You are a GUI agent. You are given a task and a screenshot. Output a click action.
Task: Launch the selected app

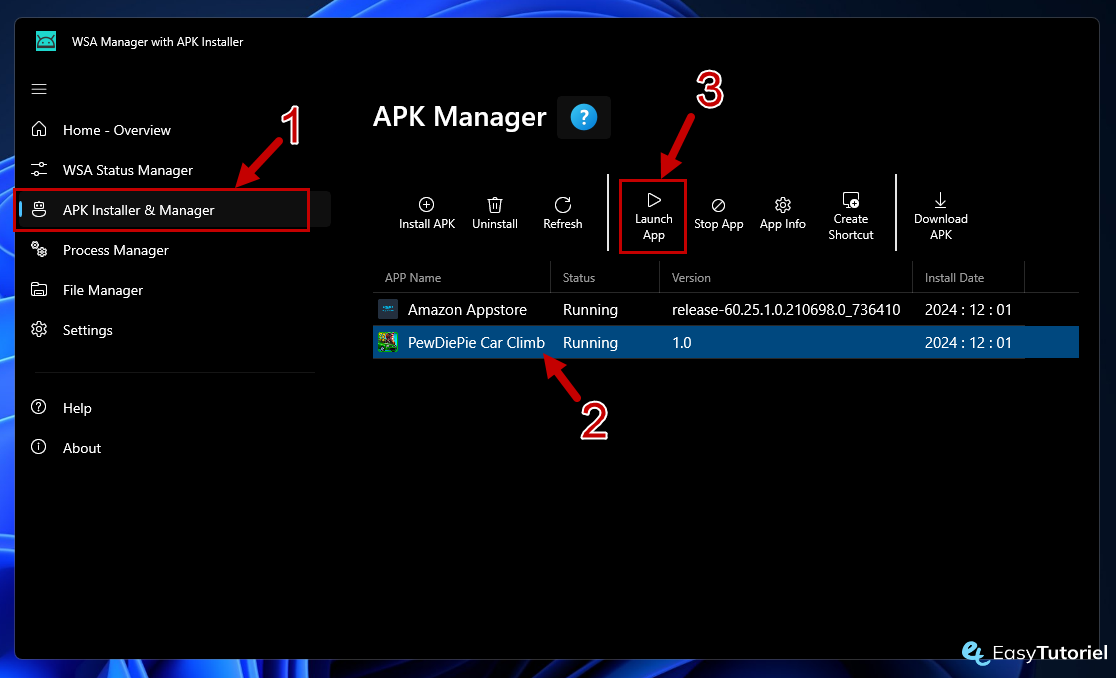point(653,216)
